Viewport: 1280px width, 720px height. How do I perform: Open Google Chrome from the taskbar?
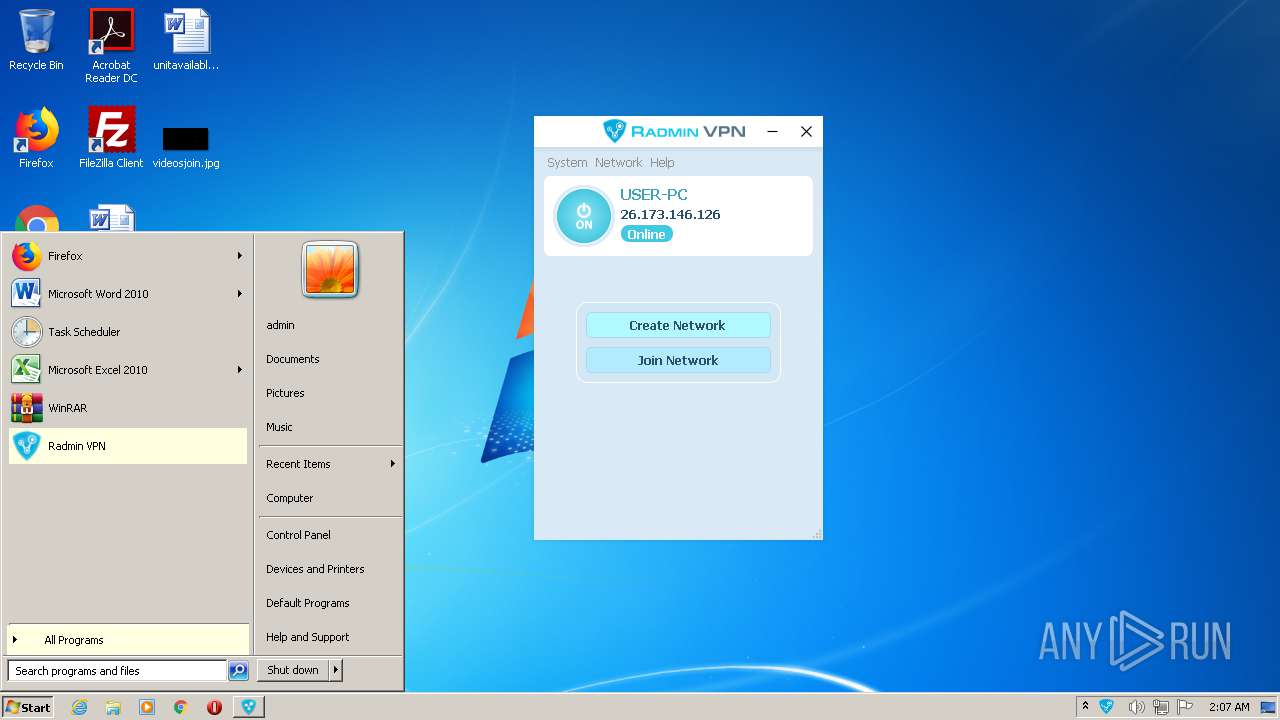tap(181, 707)
